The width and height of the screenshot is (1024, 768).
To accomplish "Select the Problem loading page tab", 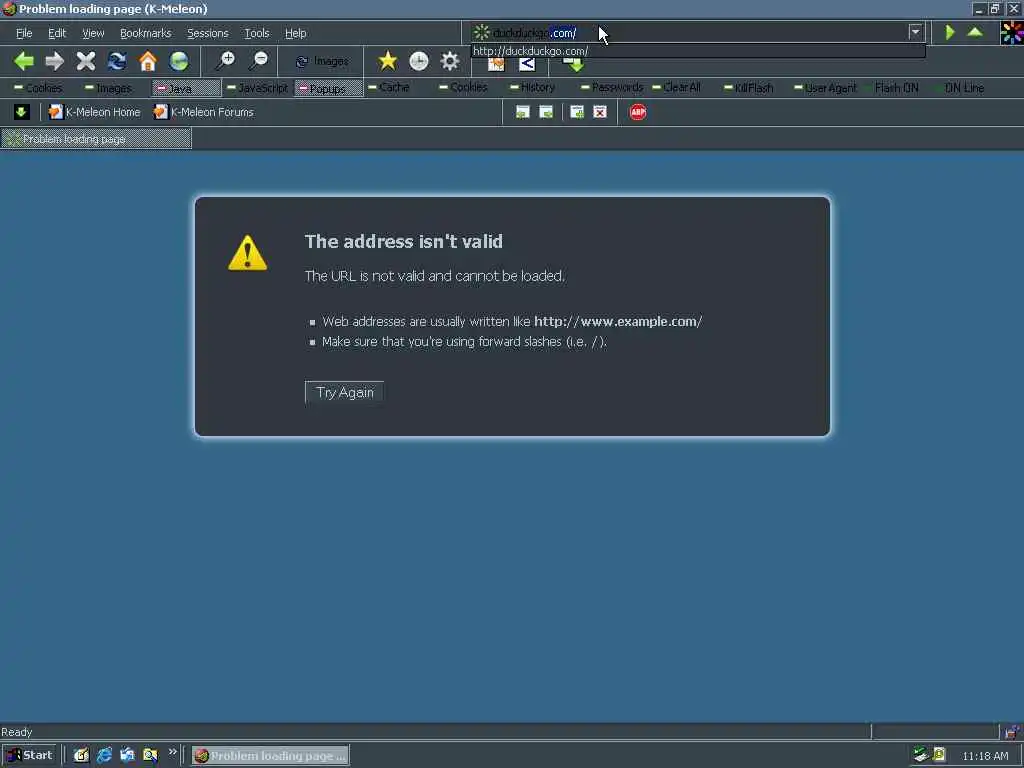I will click(x=96, y=138).
